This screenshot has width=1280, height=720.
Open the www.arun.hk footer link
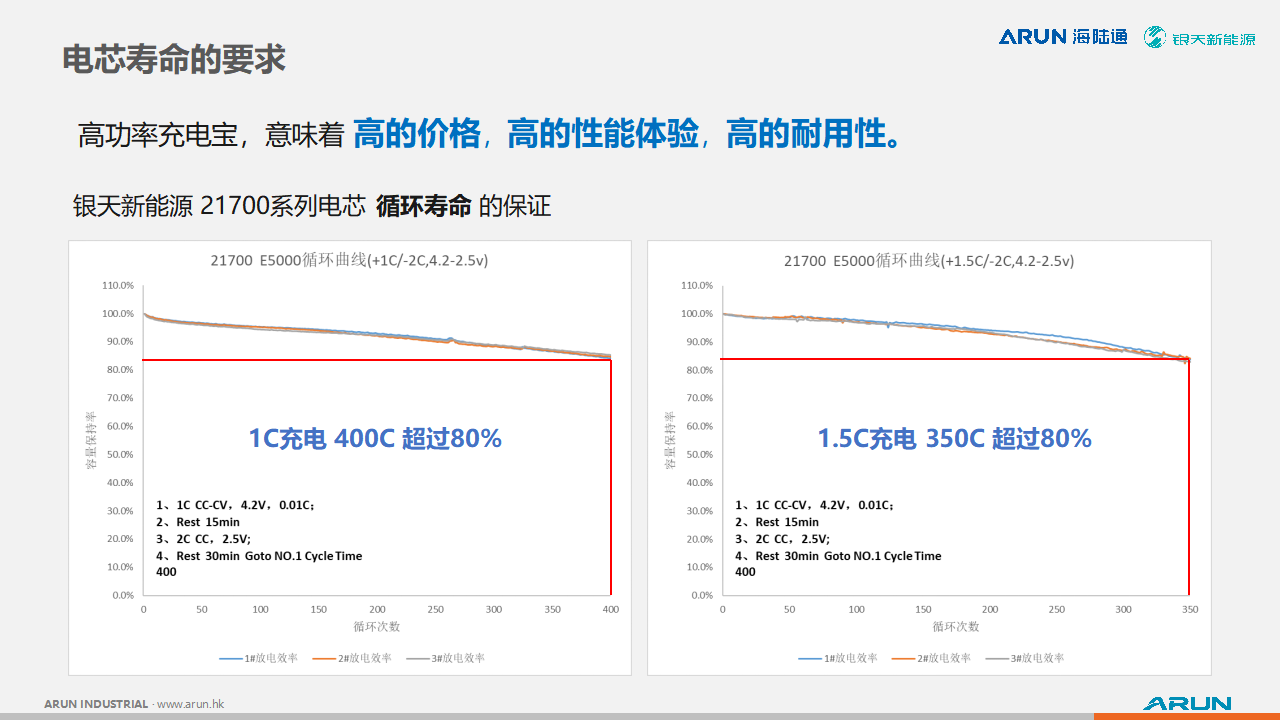pos(190,704)
